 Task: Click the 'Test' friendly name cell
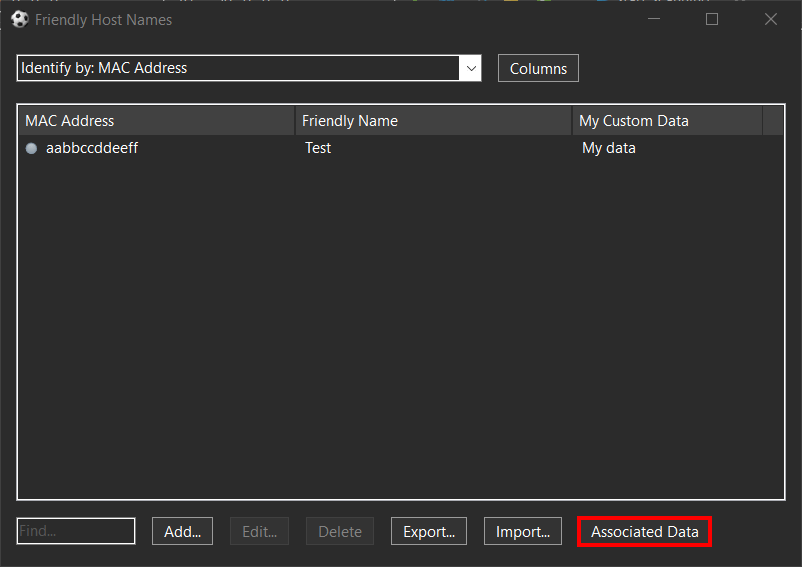[318, 148]
